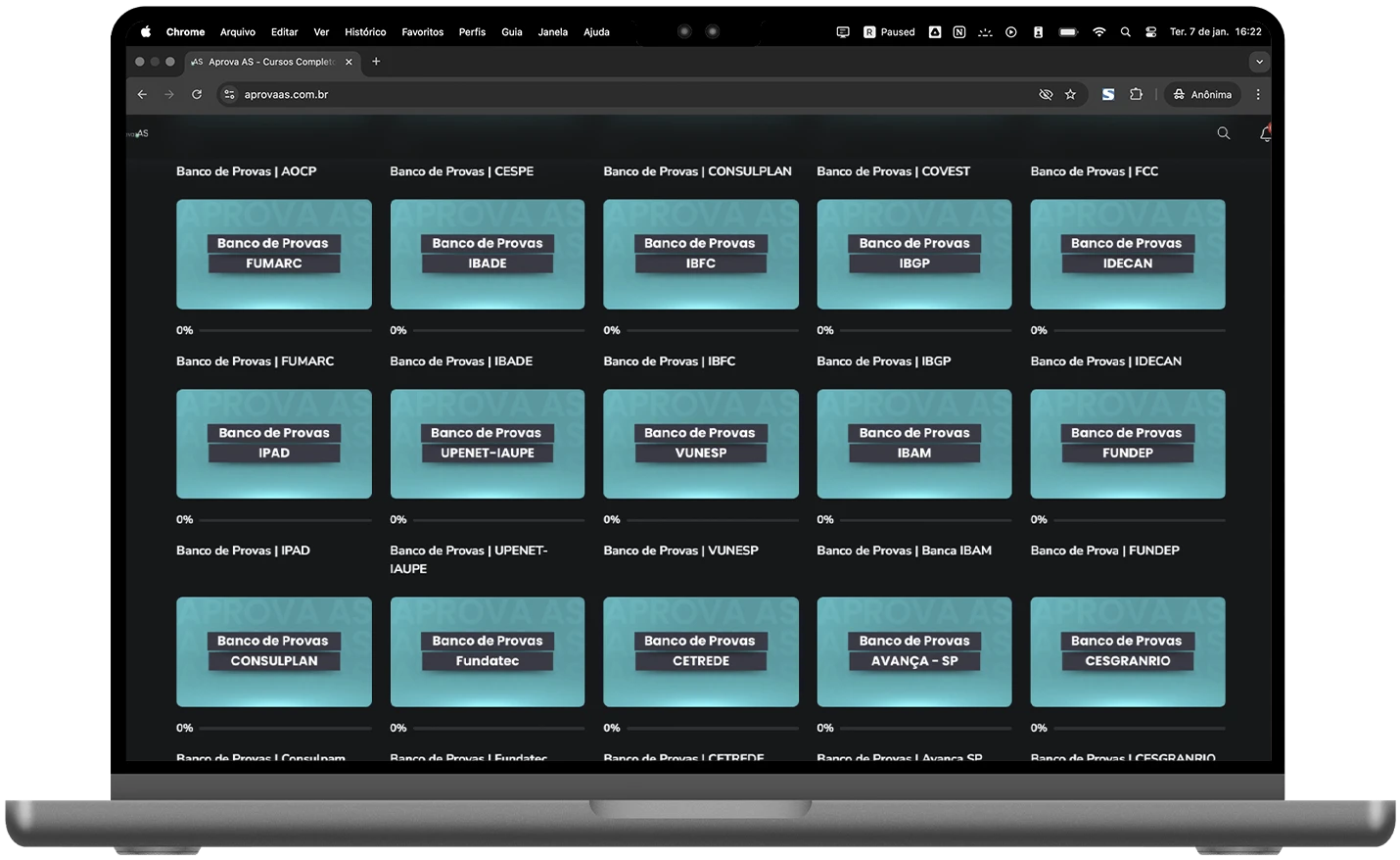Click the IDECAN 0% progress bar
Image resolution: width=1400 pixels, height=860 pixels.
[x=1140, y=331]
